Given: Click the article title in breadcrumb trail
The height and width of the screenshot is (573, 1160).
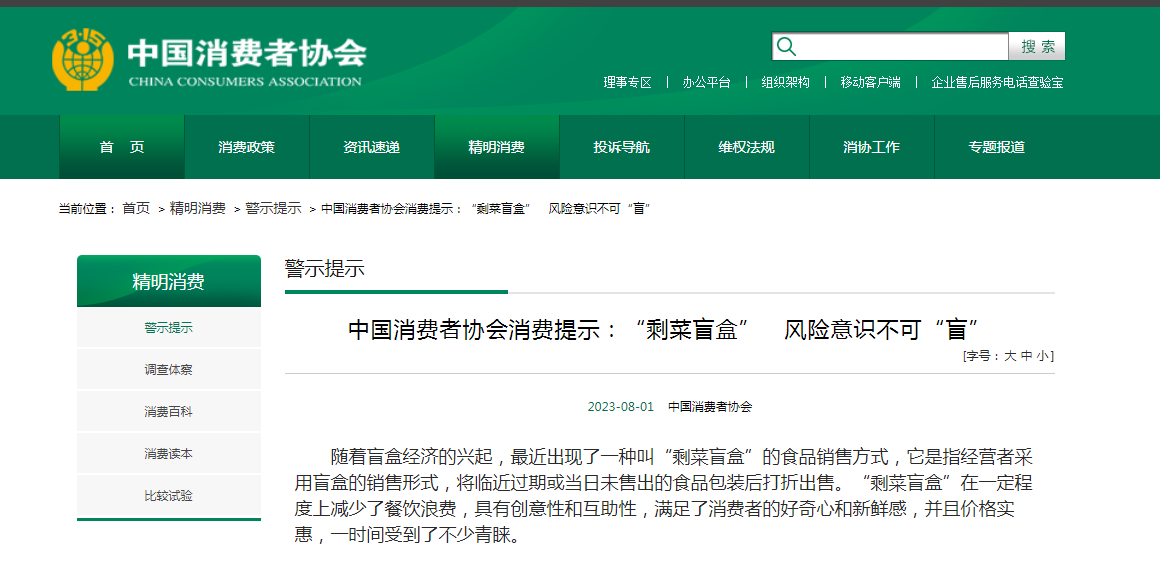Looking at the screenshot, I should 485,208.
